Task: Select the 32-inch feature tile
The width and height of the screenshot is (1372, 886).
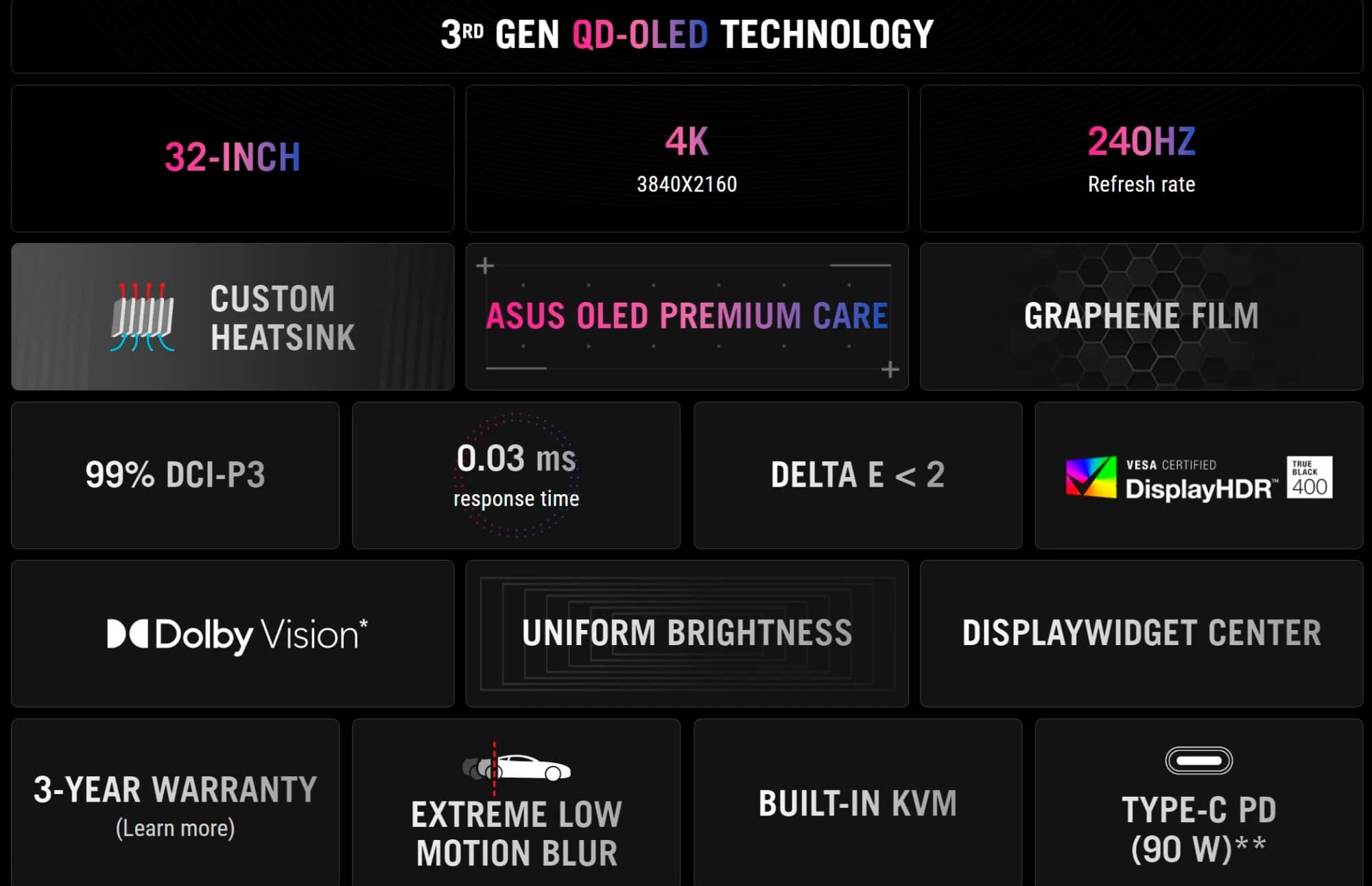Action: point(233,158)
